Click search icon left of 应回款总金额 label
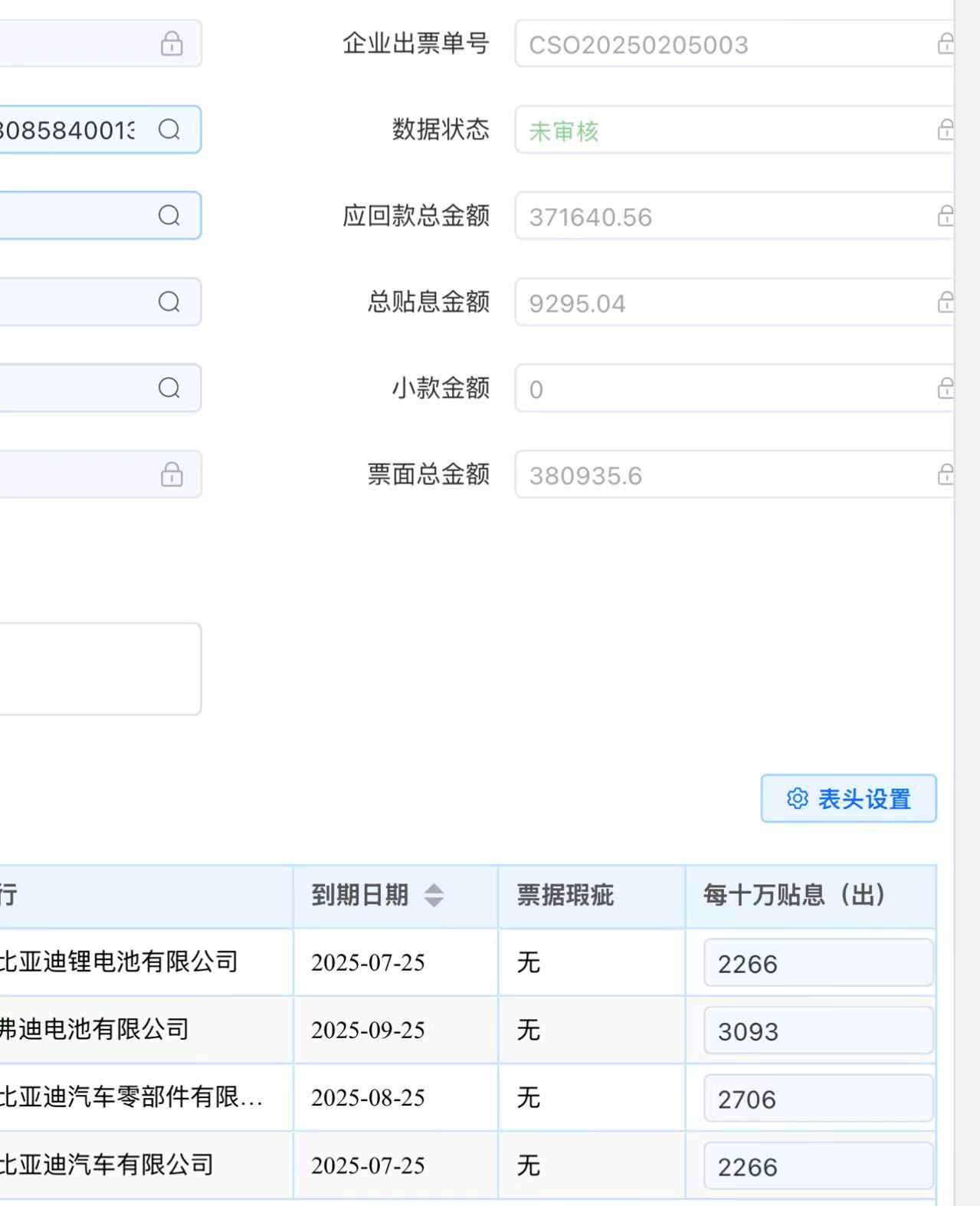The image size is (980, 1206). pos(169,215)
